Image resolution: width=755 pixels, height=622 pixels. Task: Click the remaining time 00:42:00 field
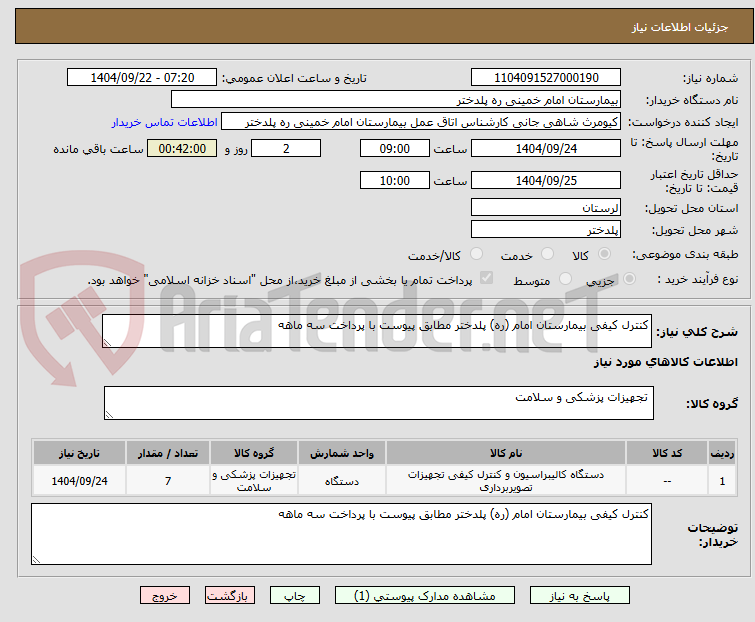[182, 148]
